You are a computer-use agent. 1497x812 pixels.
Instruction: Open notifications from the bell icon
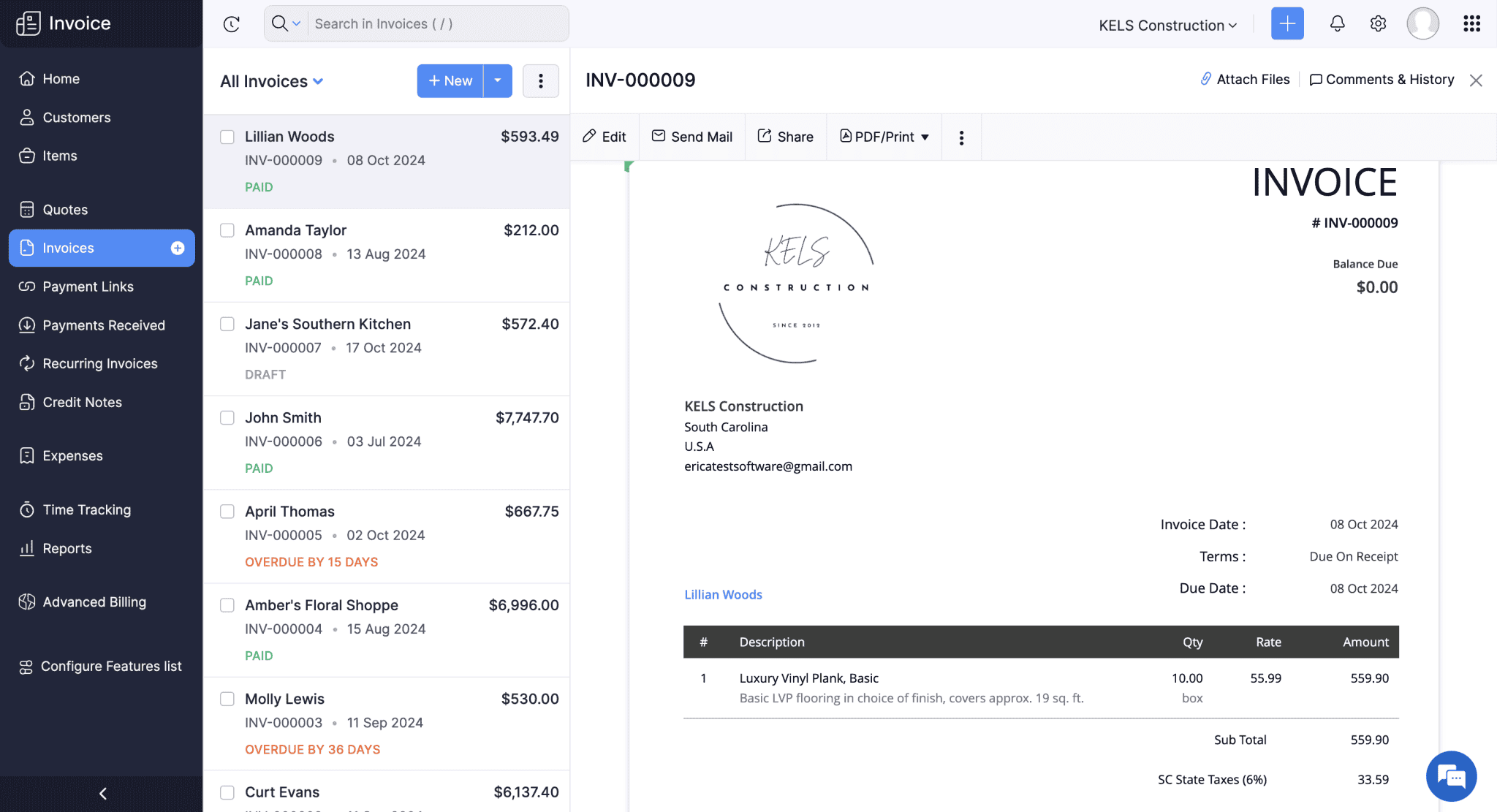click(1337, 23)
